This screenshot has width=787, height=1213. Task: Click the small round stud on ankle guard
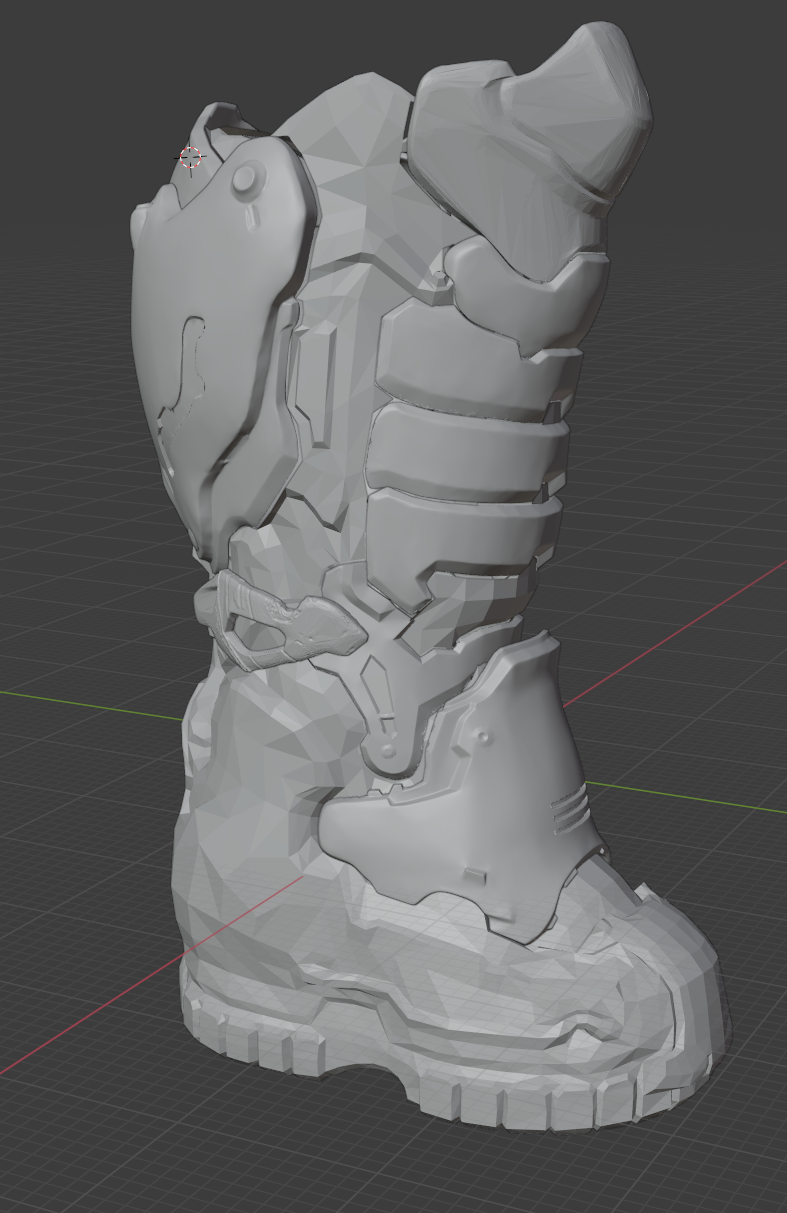coord(484,737)
